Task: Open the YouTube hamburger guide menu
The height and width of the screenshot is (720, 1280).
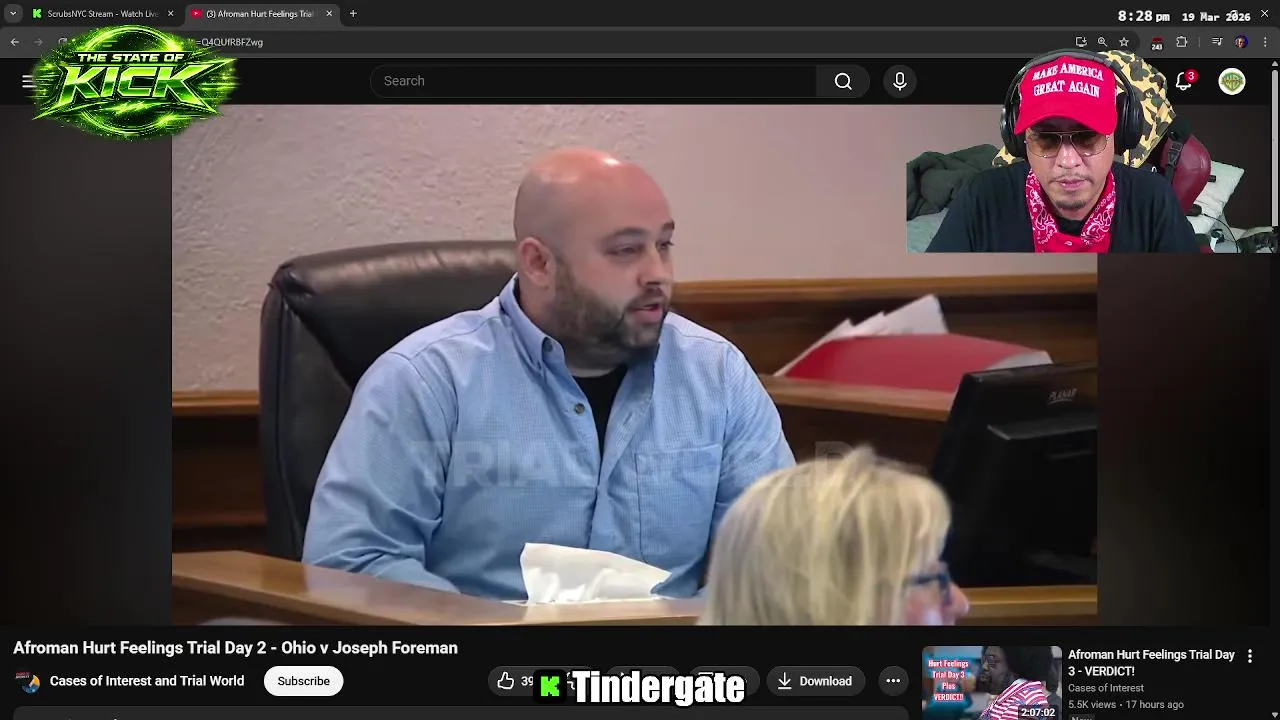Action: tap(27, 81)
